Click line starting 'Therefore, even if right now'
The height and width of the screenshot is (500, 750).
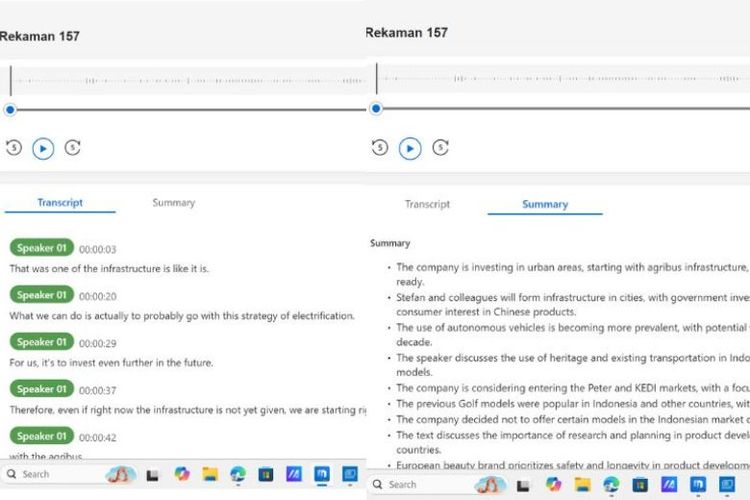pos(188,410)
